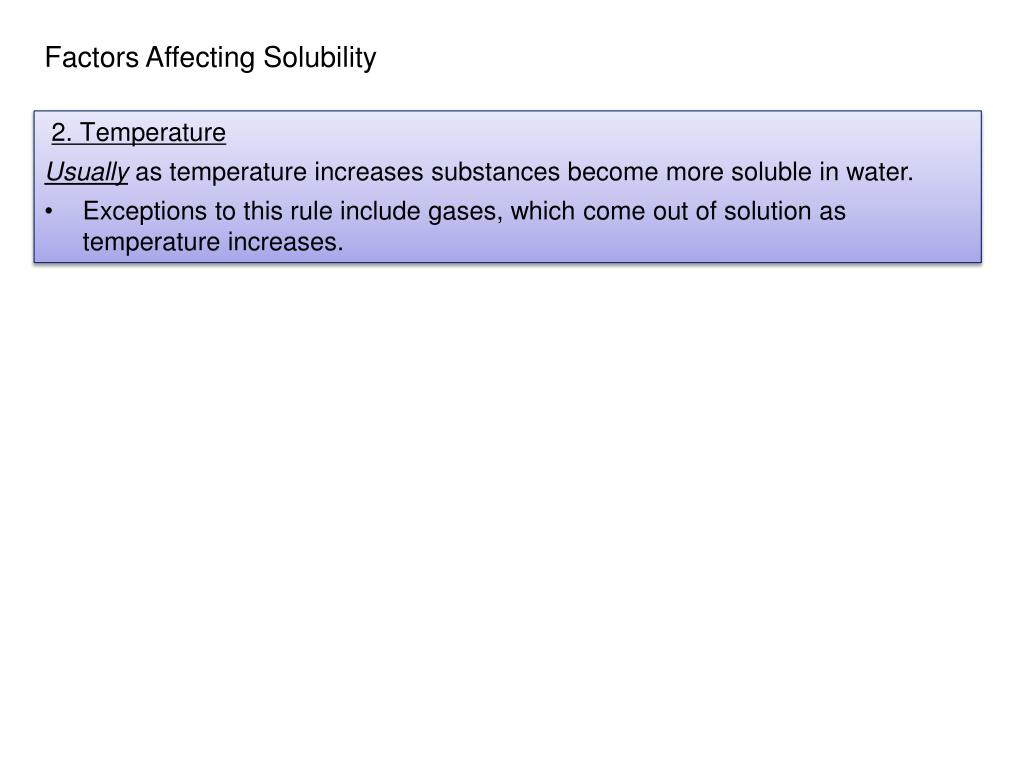Click the word "substances" in the first sentence
The width and height of the screenshot is (1024, 768).
tap(495, 172)
